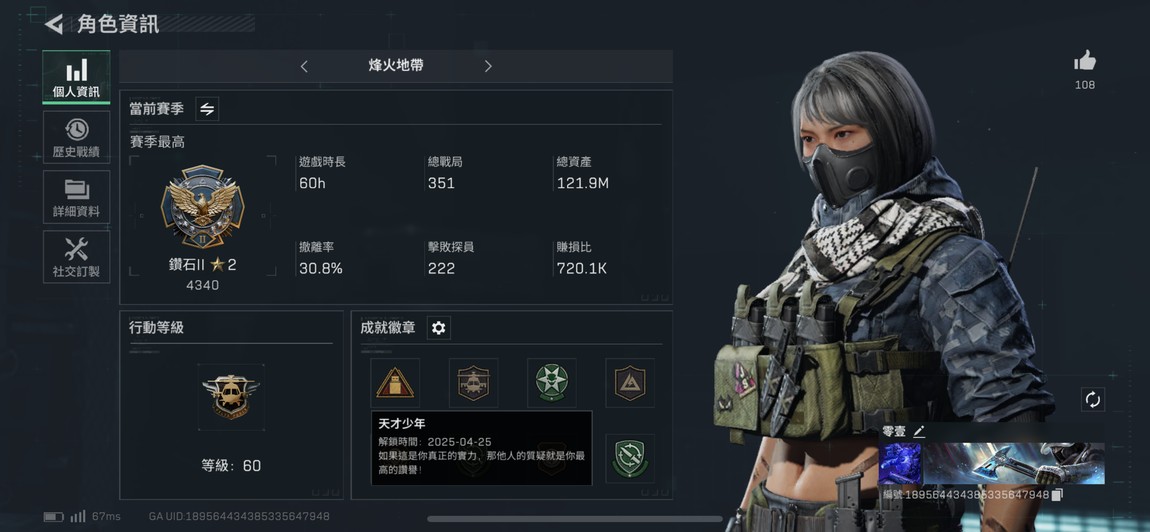The width and height of the screenshot is (1150, 532).
Task: Open the 詳細資料 tab
Action: [x=76, y=197]
